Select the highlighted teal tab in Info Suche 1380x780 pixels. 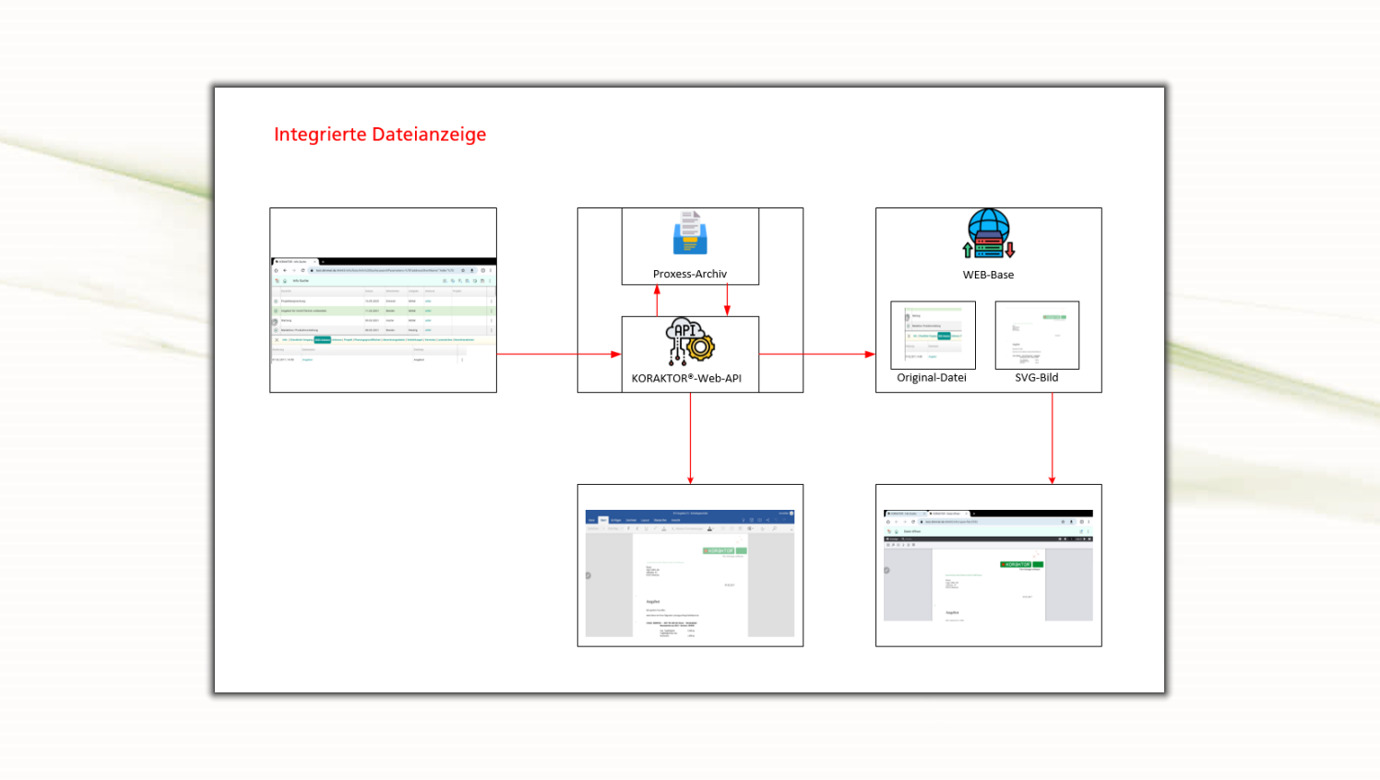point(322,340)
